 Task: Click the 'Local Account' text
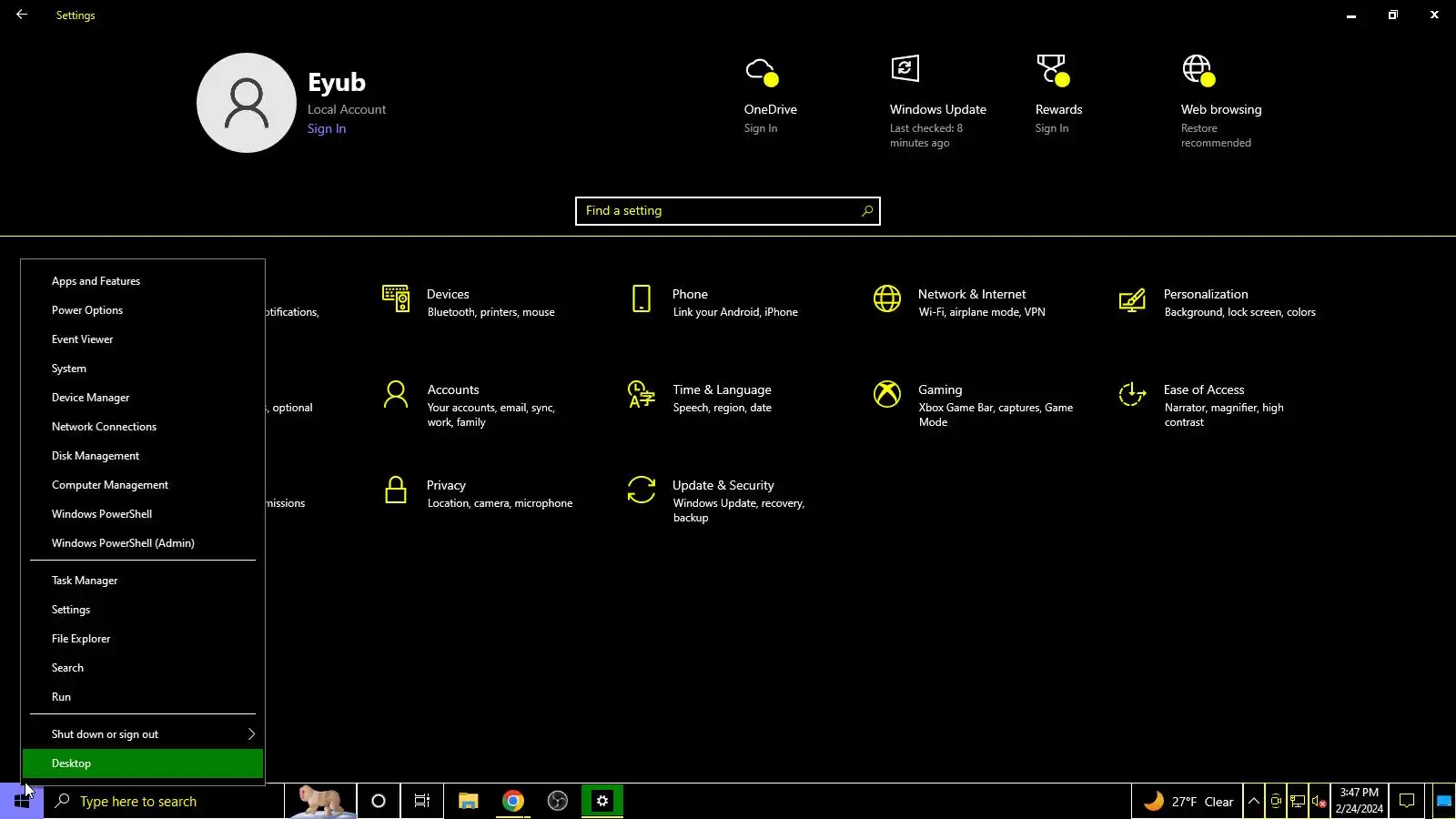pos(347,109)
